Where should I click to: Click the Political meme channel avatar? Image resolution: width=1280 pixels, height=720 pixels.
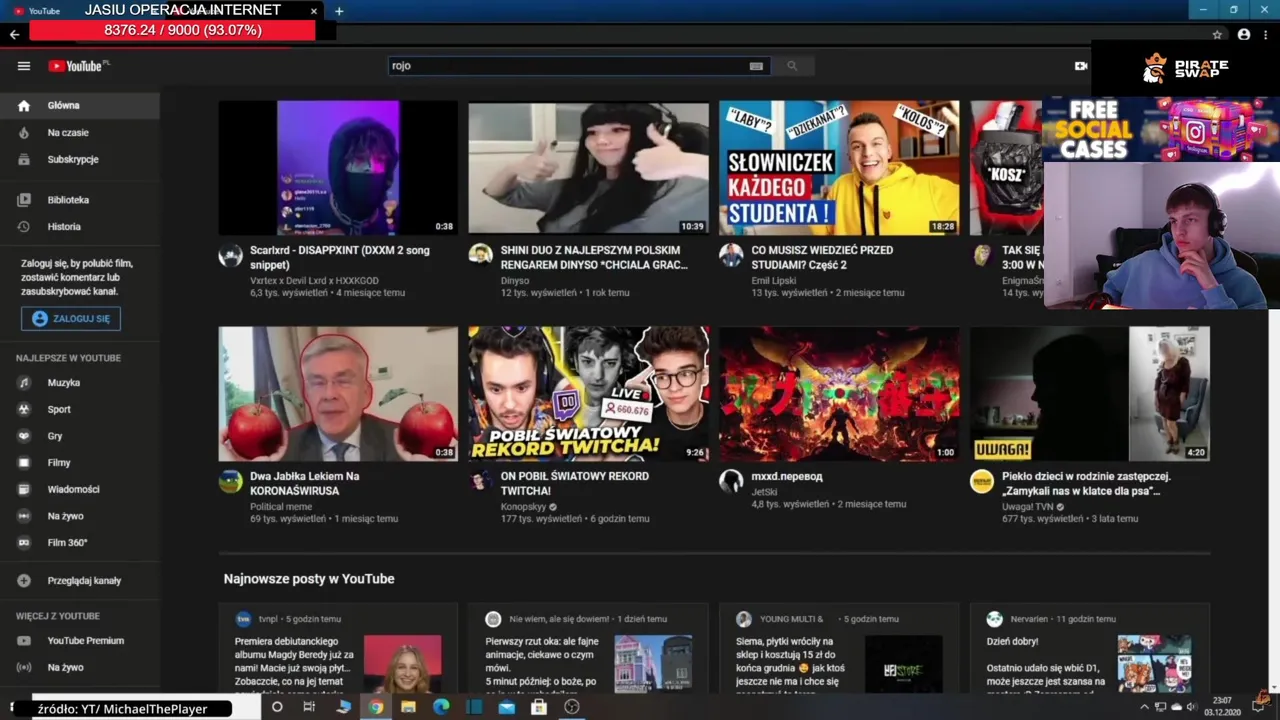[x=231, y=482]
